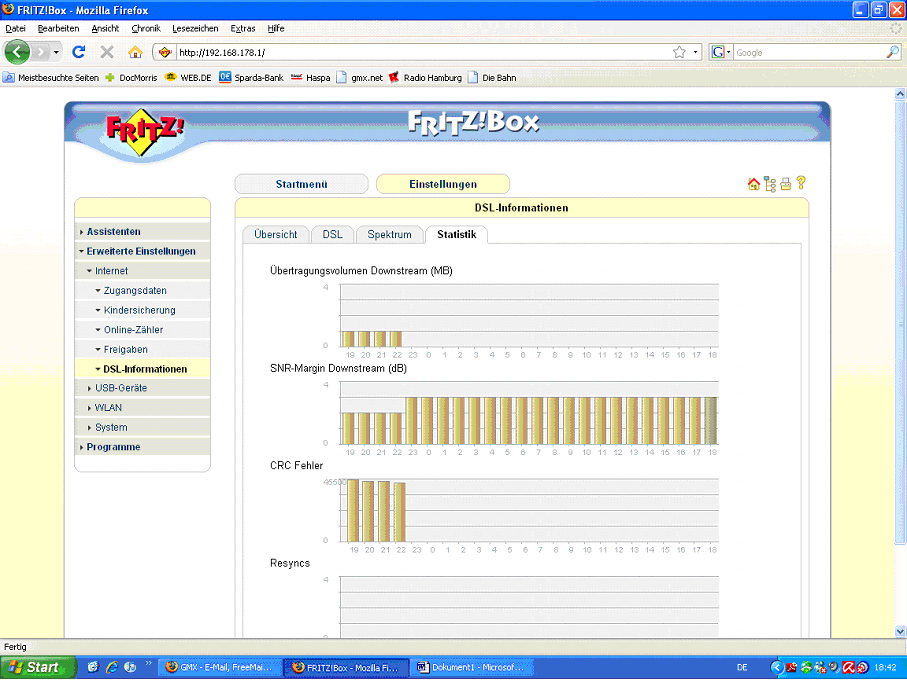Bookmark this page with the star icon

point(680,52)
